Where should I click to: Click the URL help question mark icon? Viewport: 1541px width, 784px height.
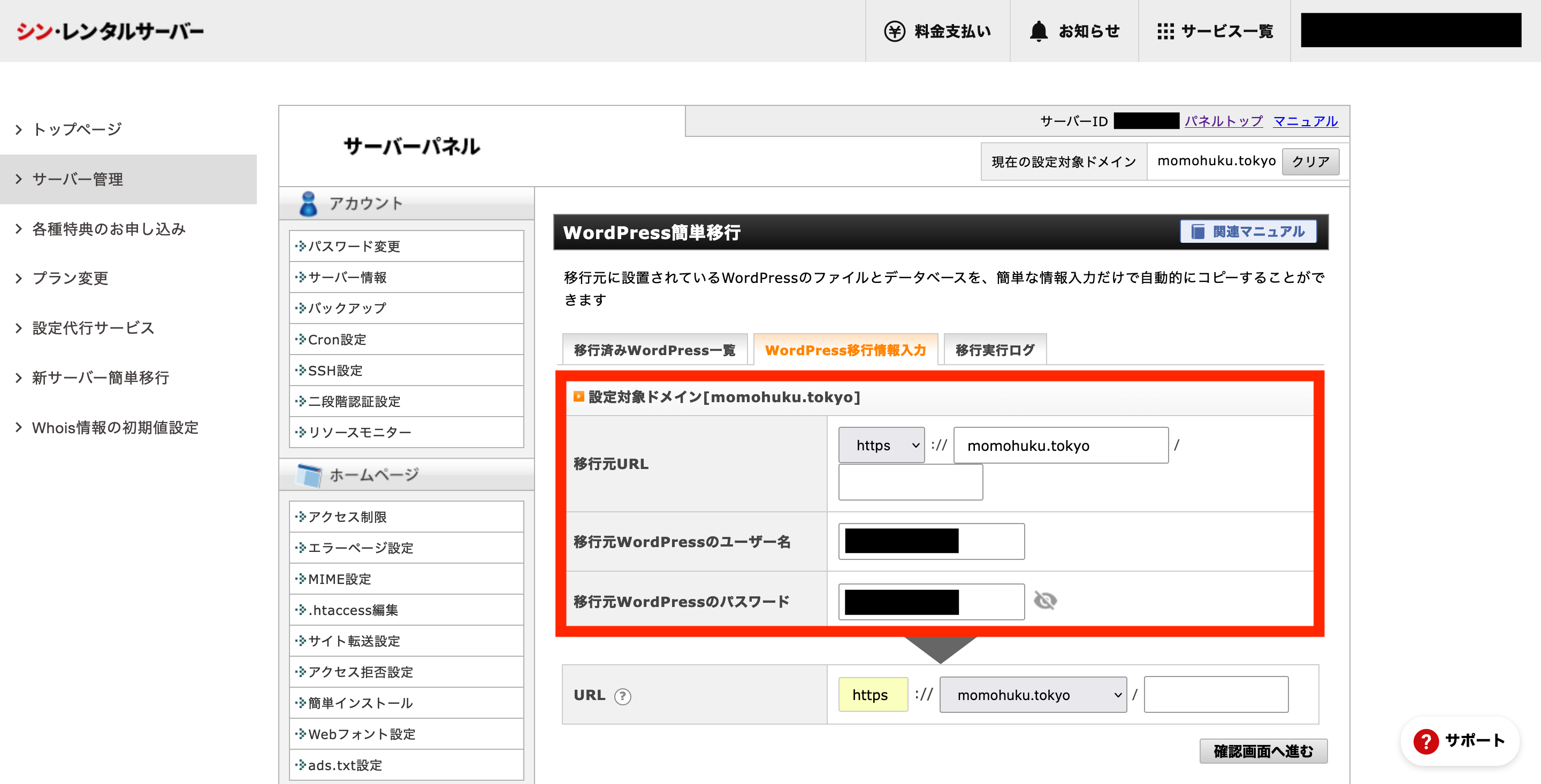click(622, 696)
